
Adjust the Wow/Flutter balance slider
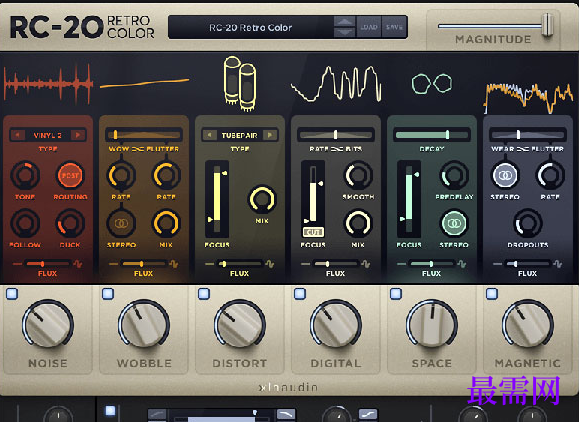tap(144, 134)
